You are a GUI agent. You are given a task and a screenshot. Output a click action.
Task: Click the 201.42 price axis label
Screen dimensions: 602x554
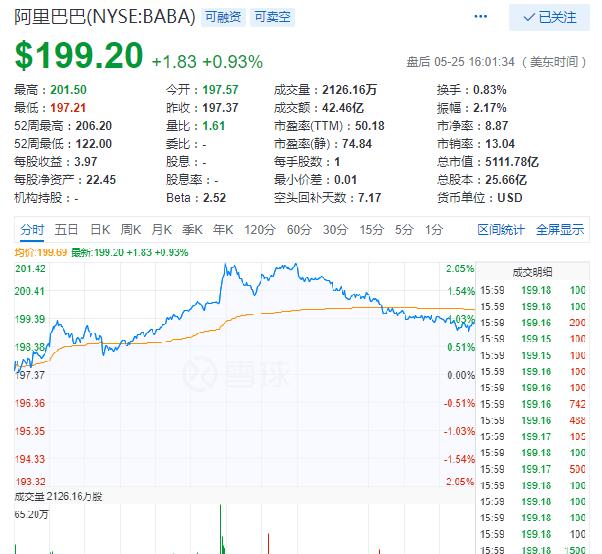[x=30, y=268]
